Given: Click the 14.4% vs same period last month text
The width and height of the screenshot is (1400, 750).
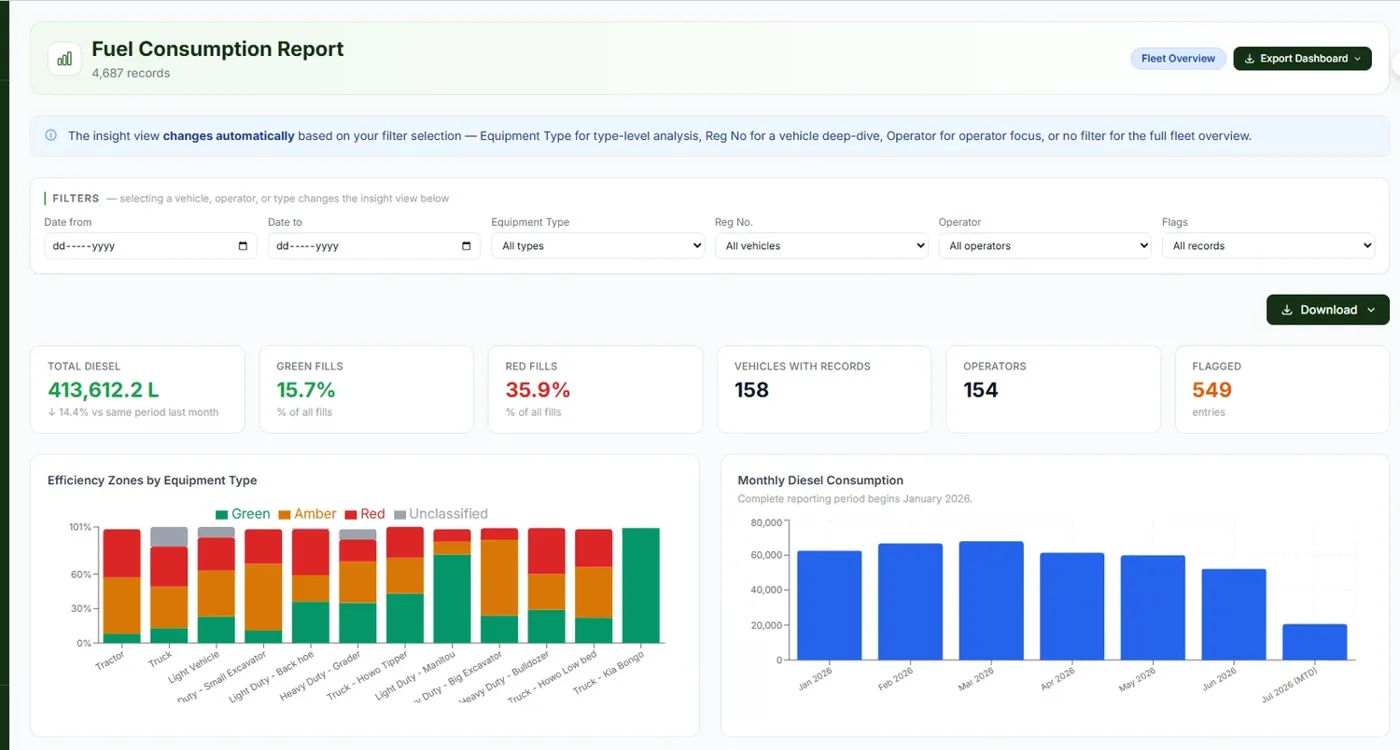Looking at the screenshot, I should click(133, 412).
